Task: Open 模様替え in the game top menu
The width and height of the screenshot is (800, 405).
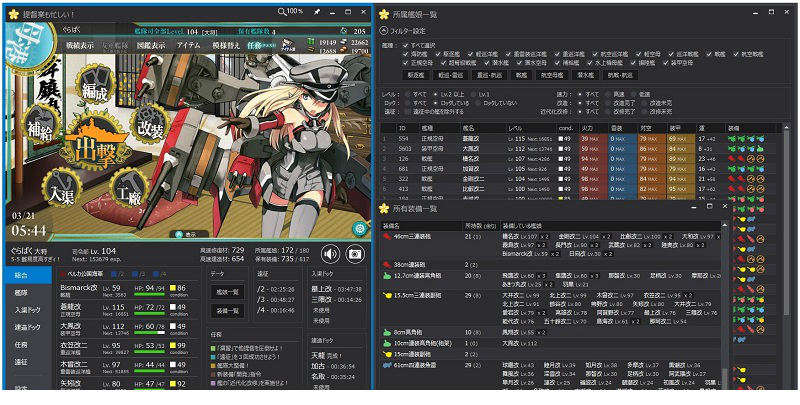Action: 226,45
